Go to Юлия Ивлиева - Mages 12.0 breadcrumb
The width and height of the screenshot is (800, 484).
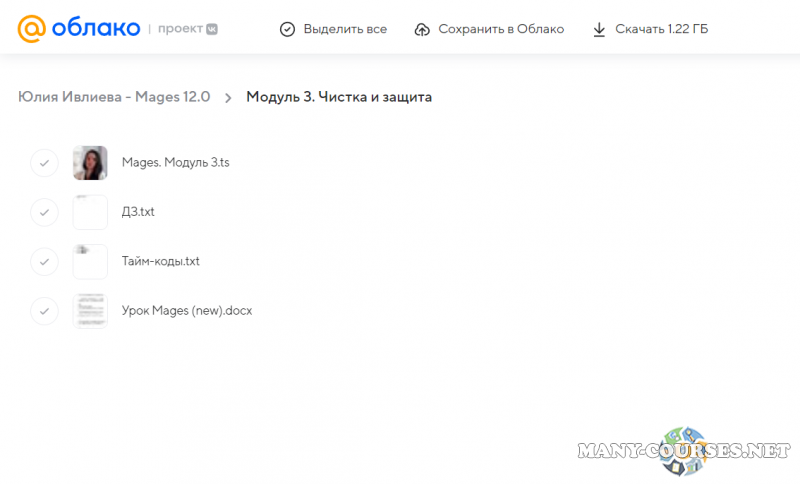[x=114, y=97]
